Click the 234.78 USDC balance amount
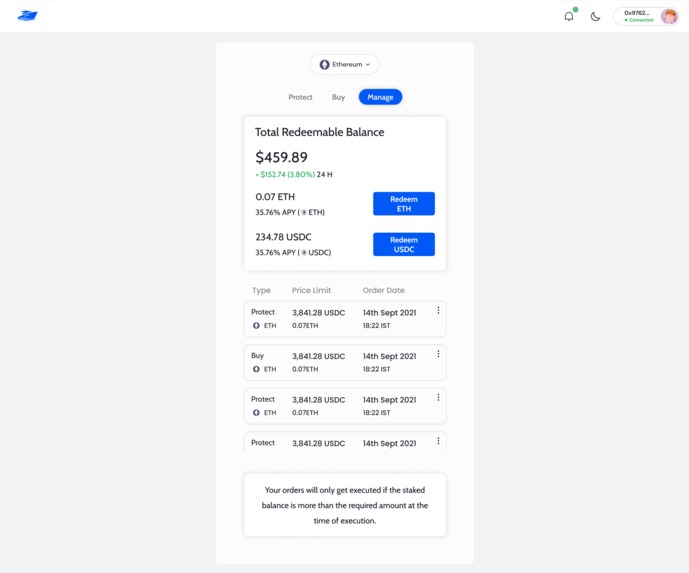Image resolution: width=689 pixels, height=573 pixels. click(283, 237)
